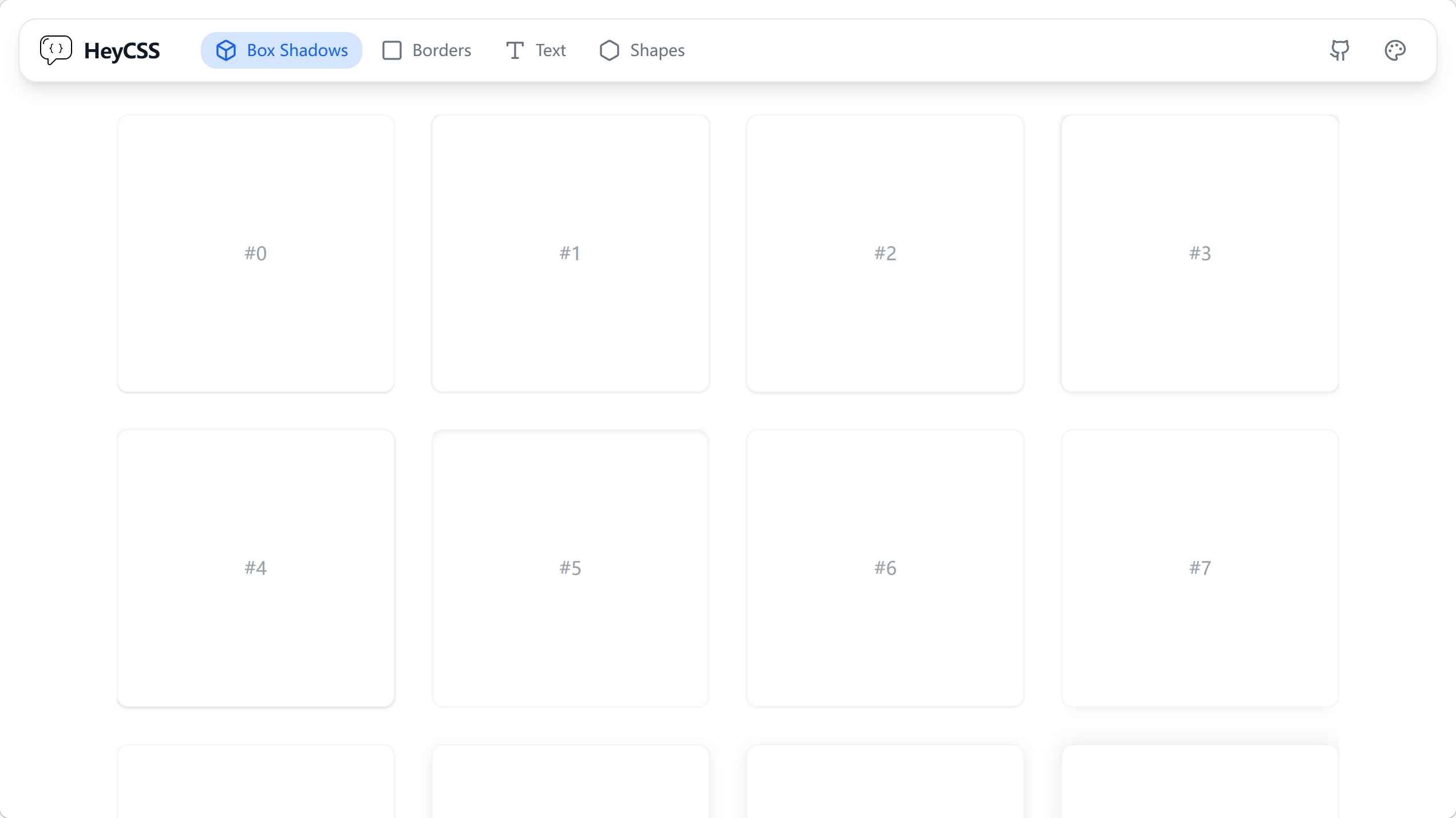1456x818 pixels.
Task: Choose box shadow card #2
Action: [885, 253]
